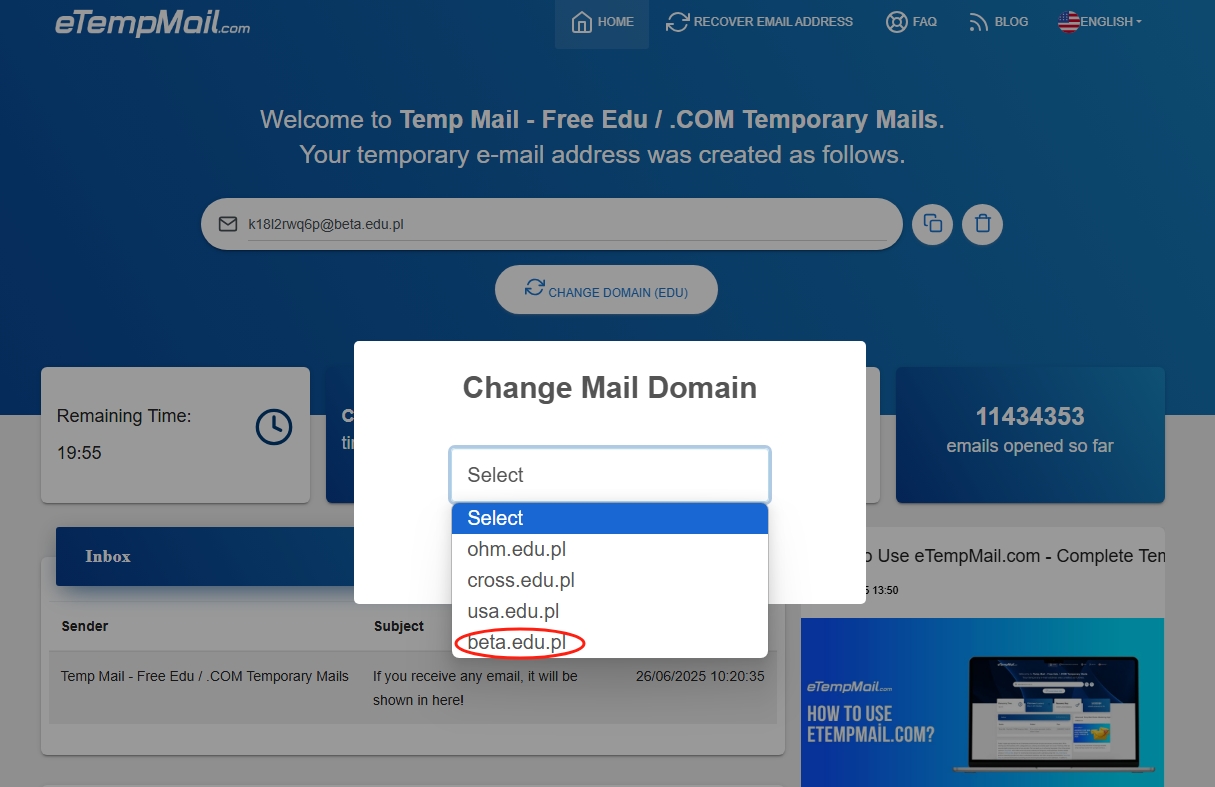Open the welcome message in Inbox
The height and width of the screenshot is (787, 1215).
(x=412, y=688)
